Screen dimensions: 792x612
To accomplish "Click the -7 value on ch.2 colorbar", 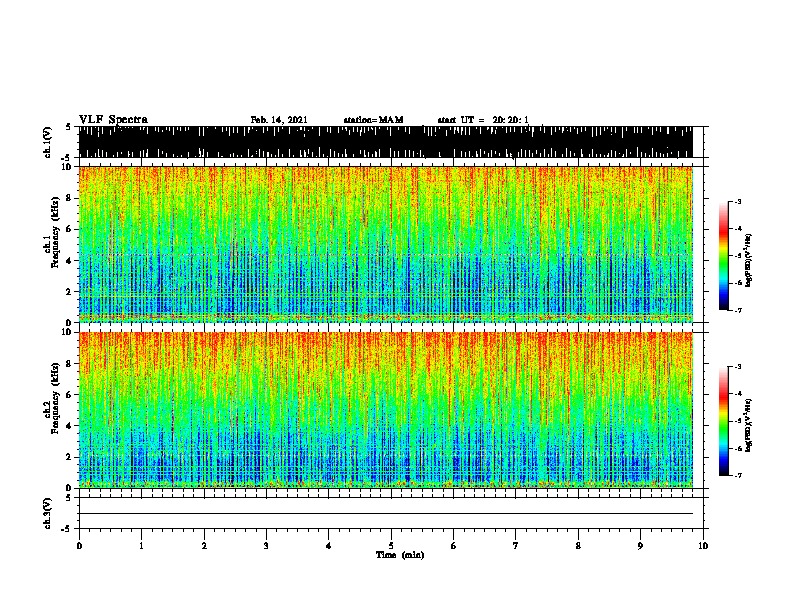I will click(737, 475).
